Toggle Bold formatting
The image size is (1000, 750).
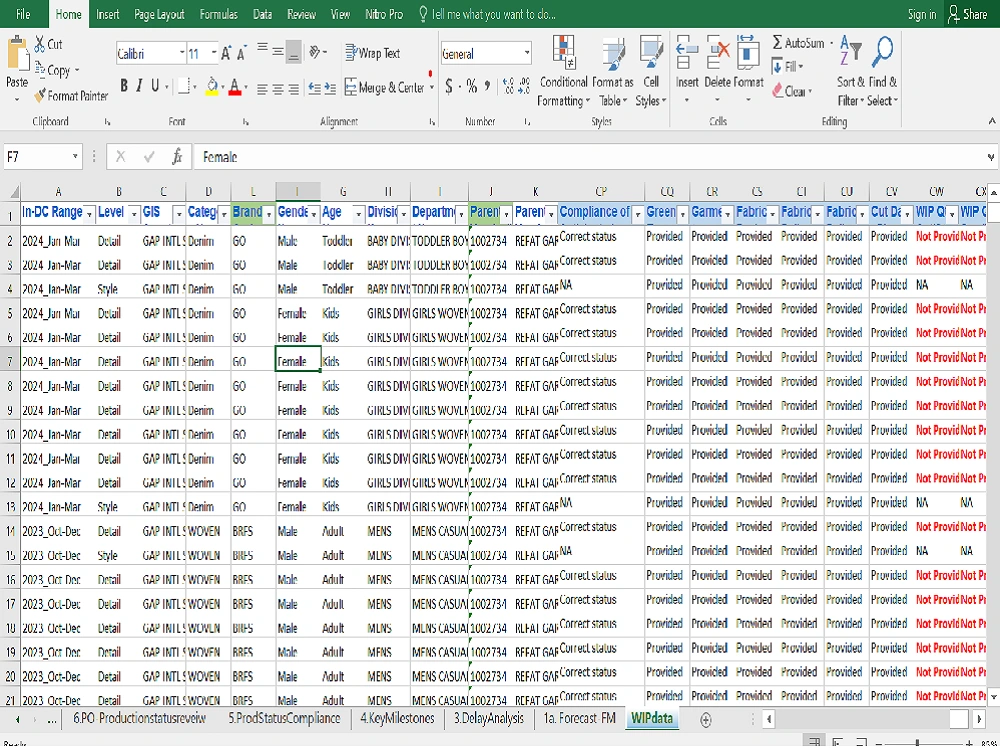pos(124,86)
